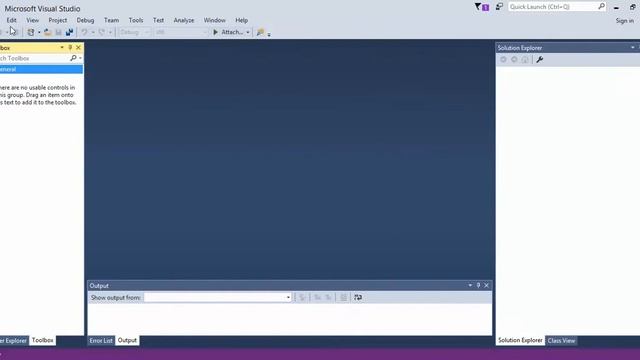
Task: Click Solution Explorer Home icon
Action: (x=525, y=60)
